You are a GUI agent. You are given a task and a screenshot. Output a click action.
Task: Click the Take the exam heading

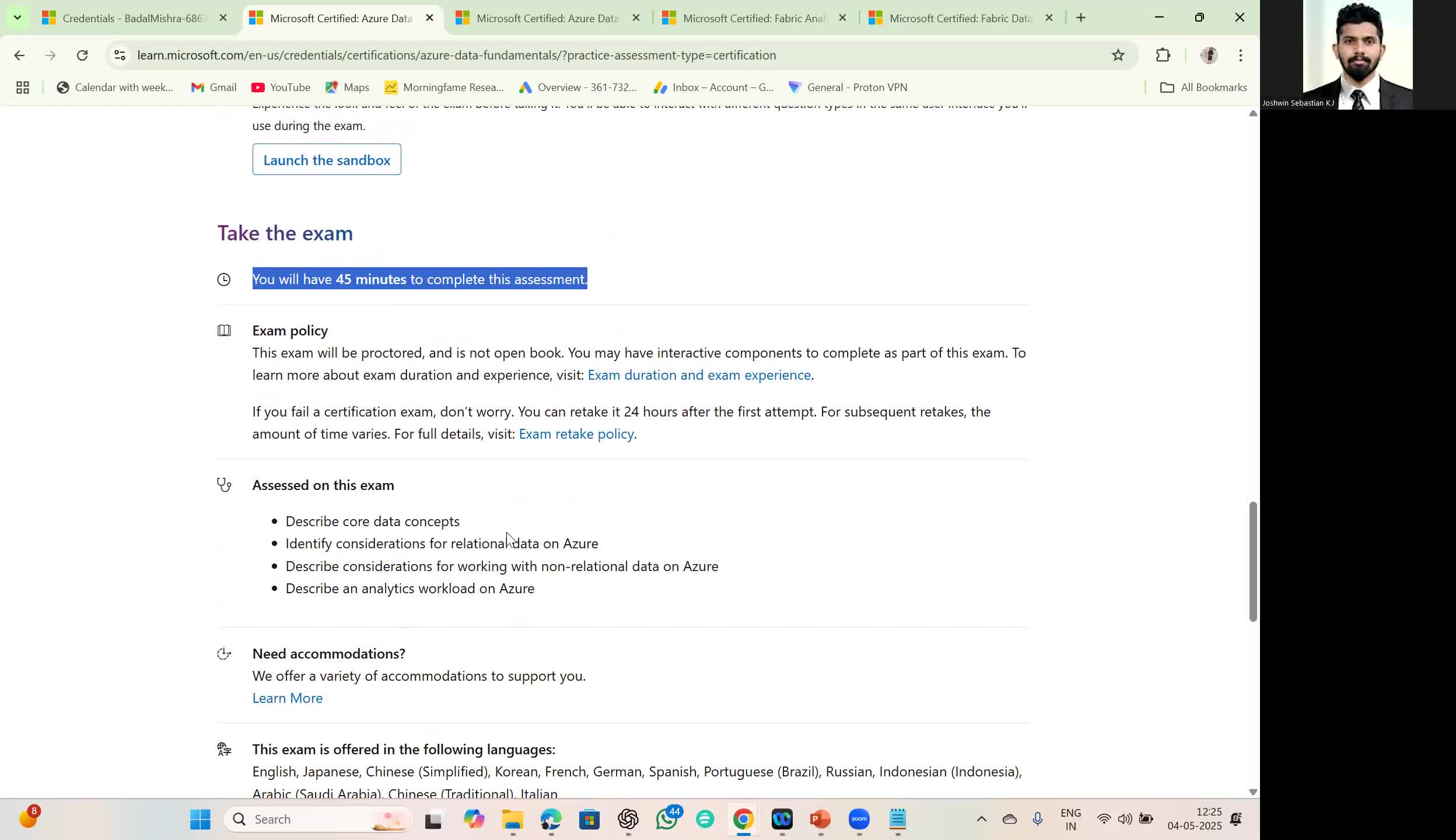point(285,233)
